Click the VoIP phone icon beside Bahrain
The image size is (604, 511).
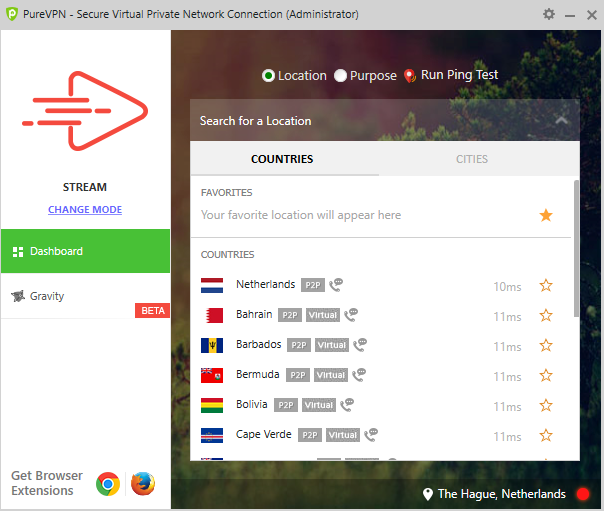[x=351, y=315]
